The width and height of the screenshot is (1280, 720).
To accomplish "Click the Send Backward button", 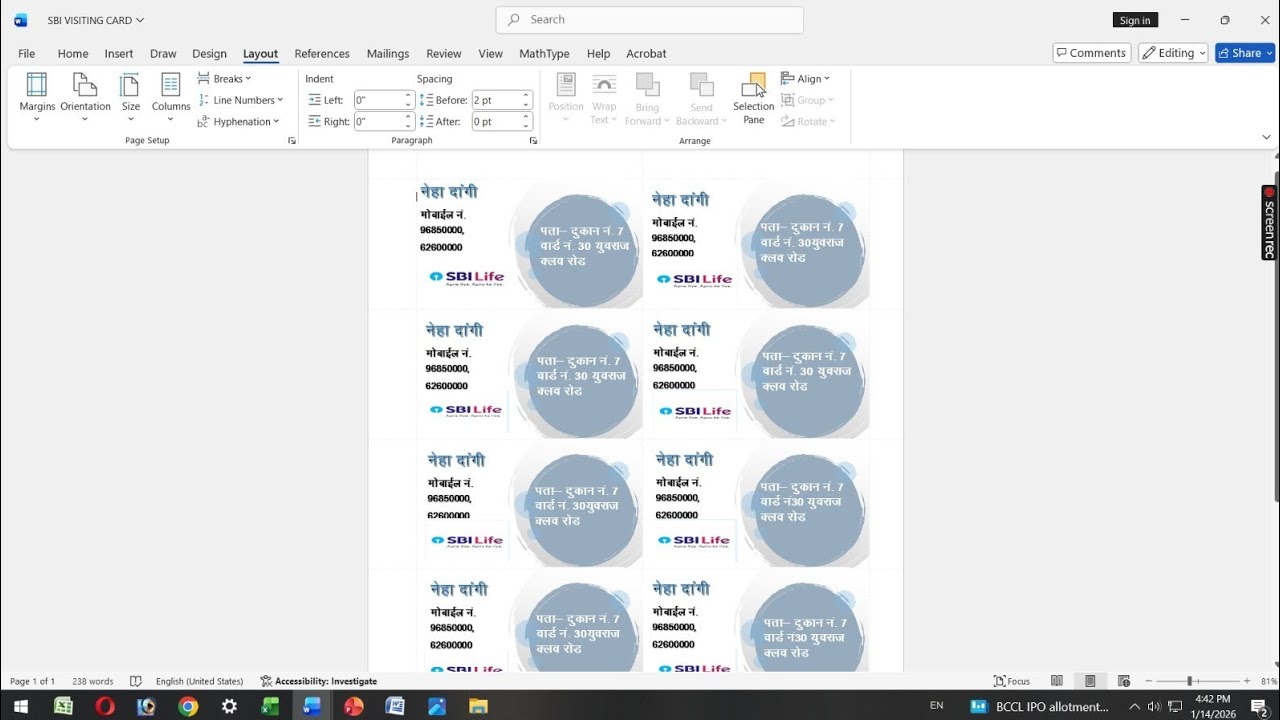I will (x=701, y=98).
